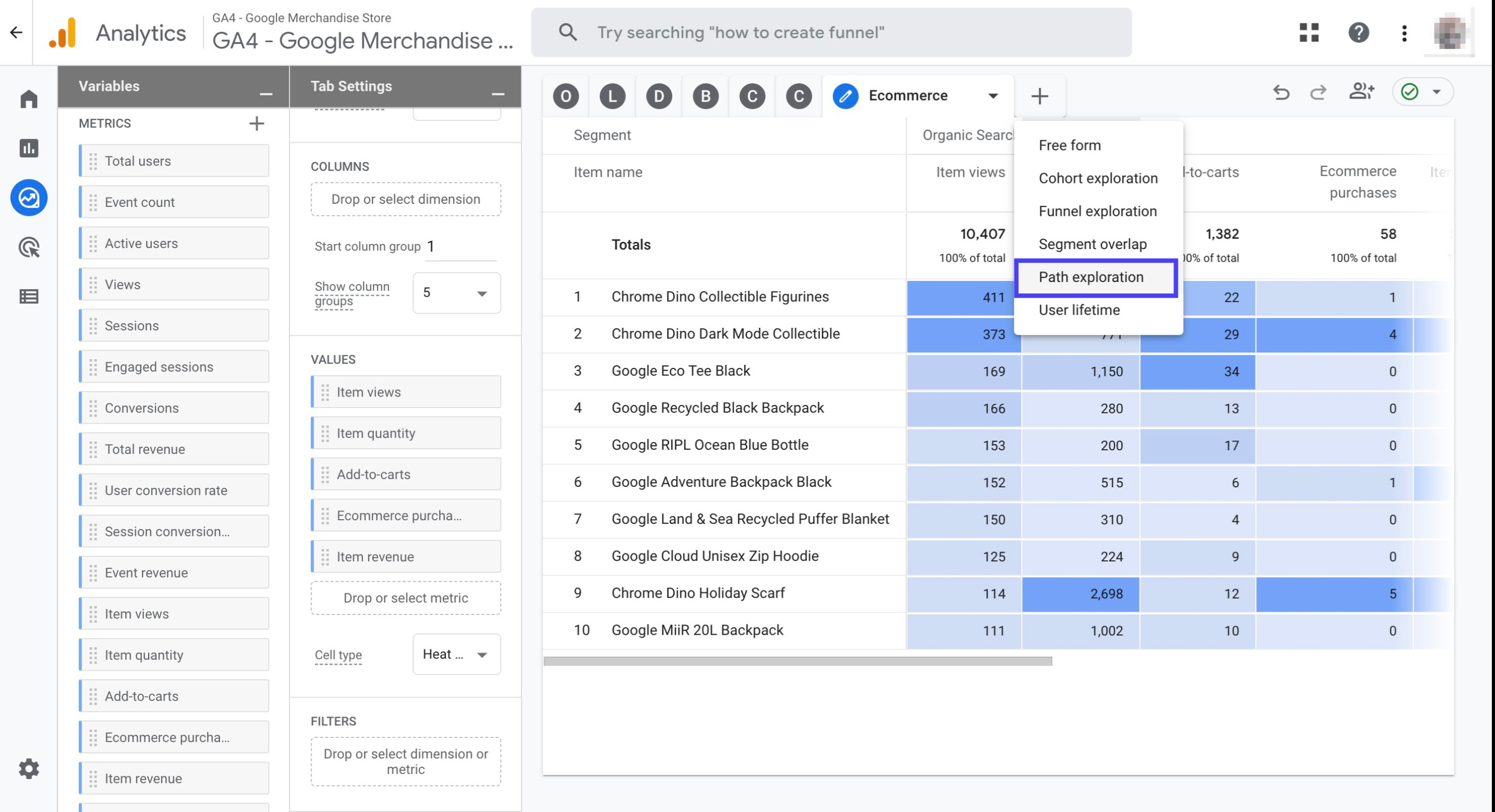Click the Item revenue value chip
Viewport: 1495px width, 812px height.
[406, 557]
